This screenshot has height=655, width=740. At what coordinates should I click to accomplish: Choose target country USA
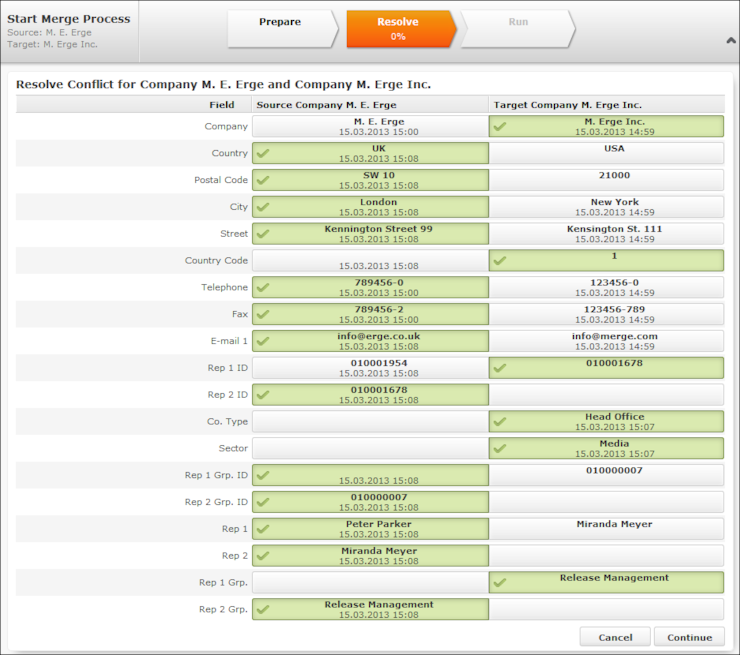pos(606,153)
